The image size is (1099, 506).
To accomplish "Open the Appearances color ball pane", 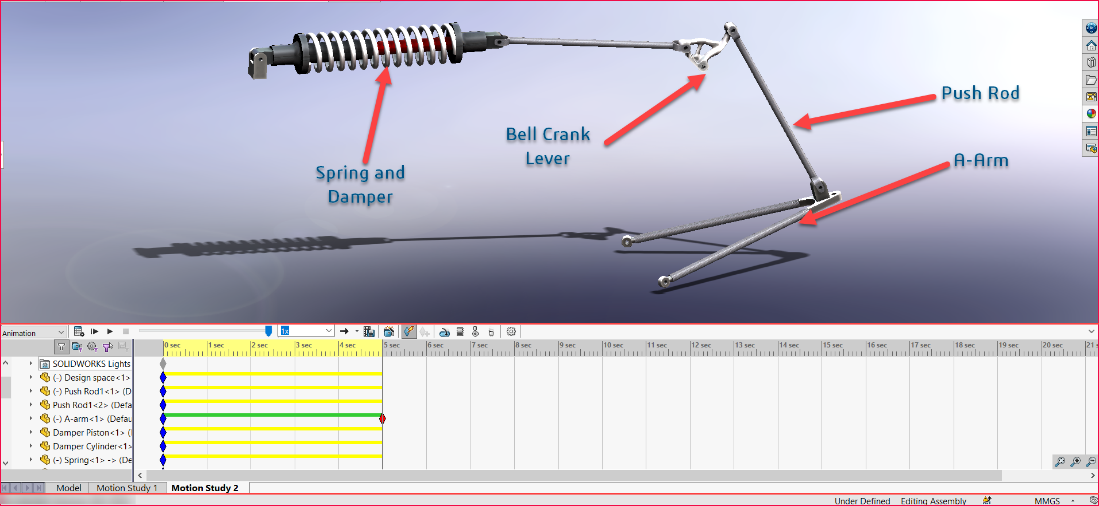I will click(1091, 113).
